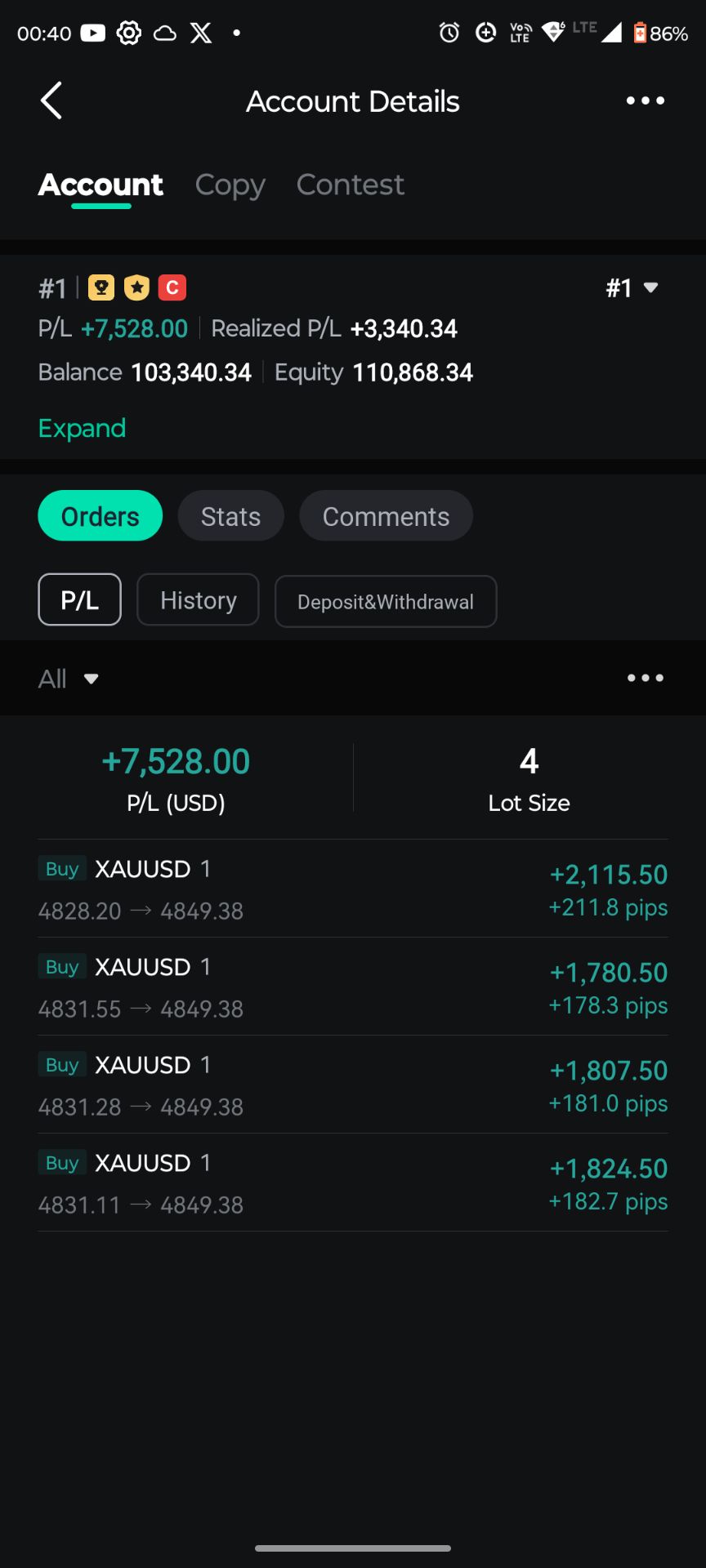This screenshot has height=1568, width=706.
Task: Open the Stats section
Action: coord(230,516)
